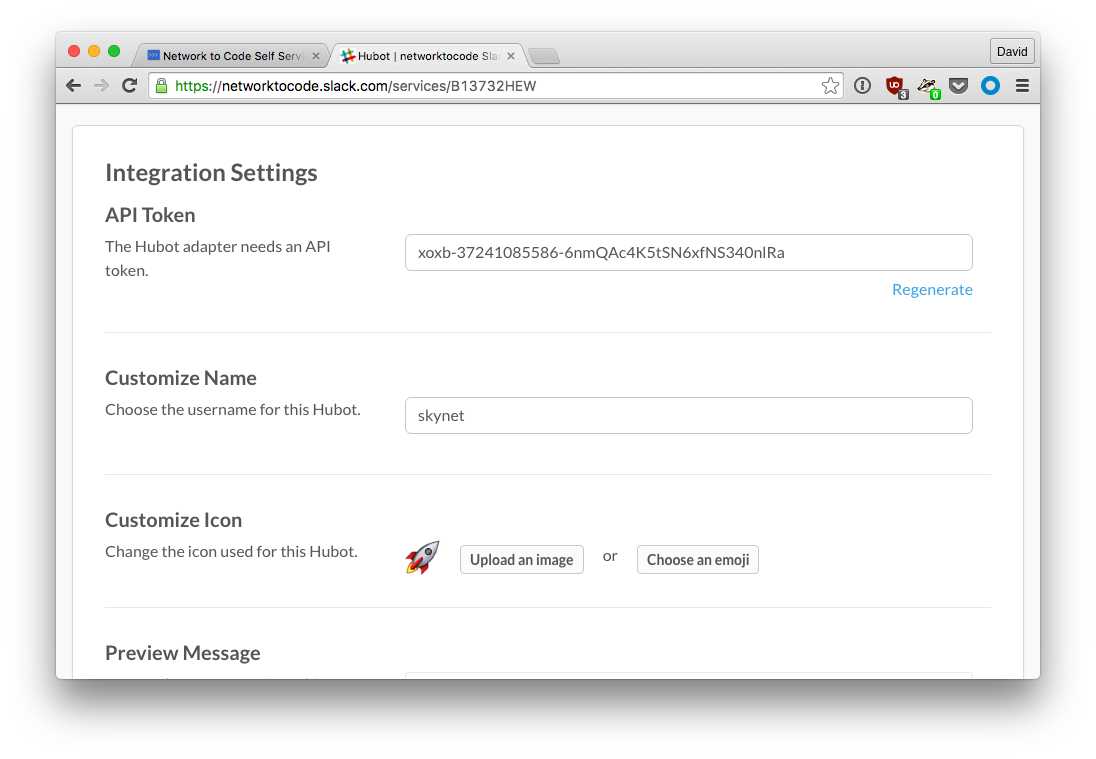Focus the API token input field
The height and width of the screenshot is (759, 1096).
(688, 252)
